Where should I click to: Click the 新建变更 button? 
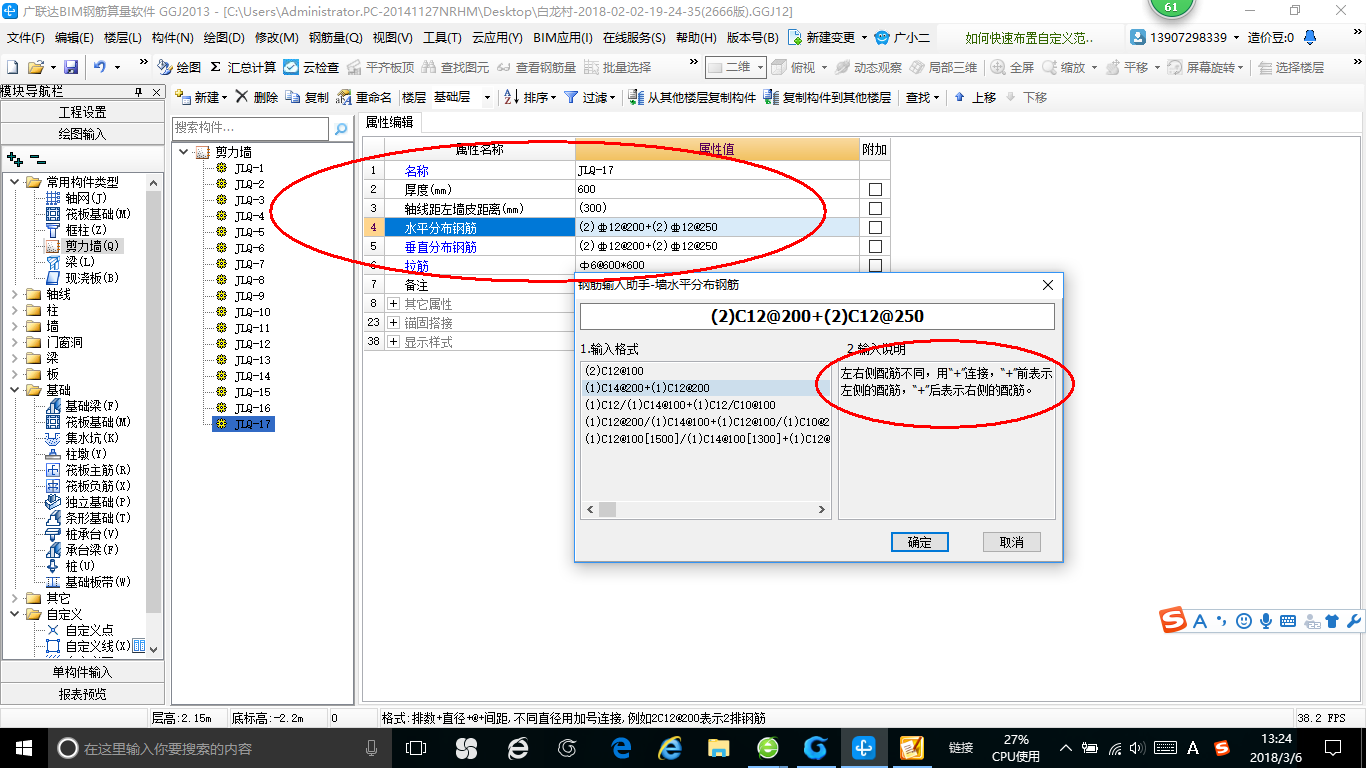click(828, 37)
